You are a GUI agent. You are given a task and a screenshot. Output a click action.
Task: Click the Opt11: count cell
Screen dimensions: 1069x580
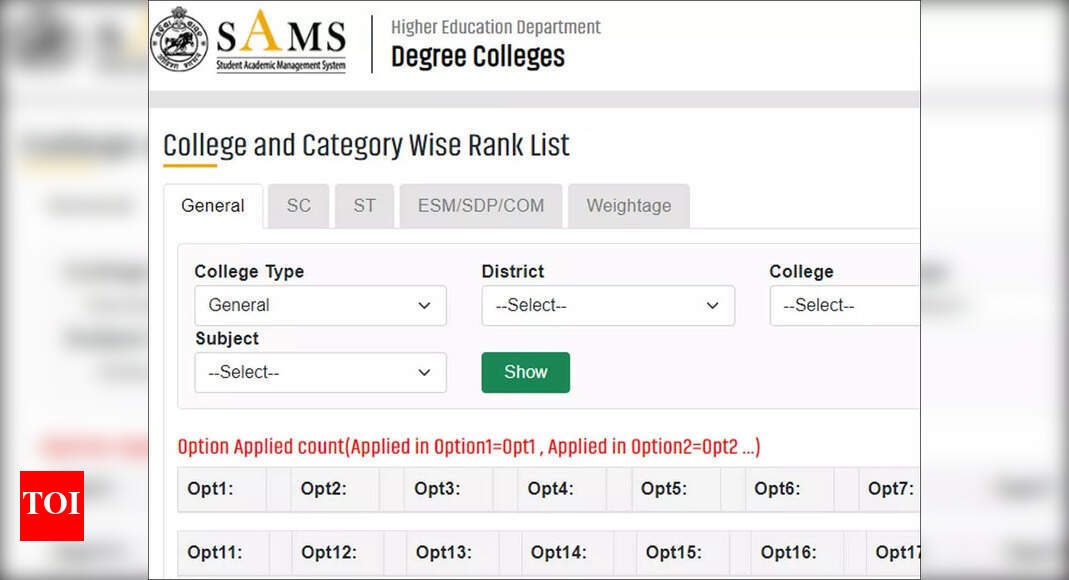[224, 553]
